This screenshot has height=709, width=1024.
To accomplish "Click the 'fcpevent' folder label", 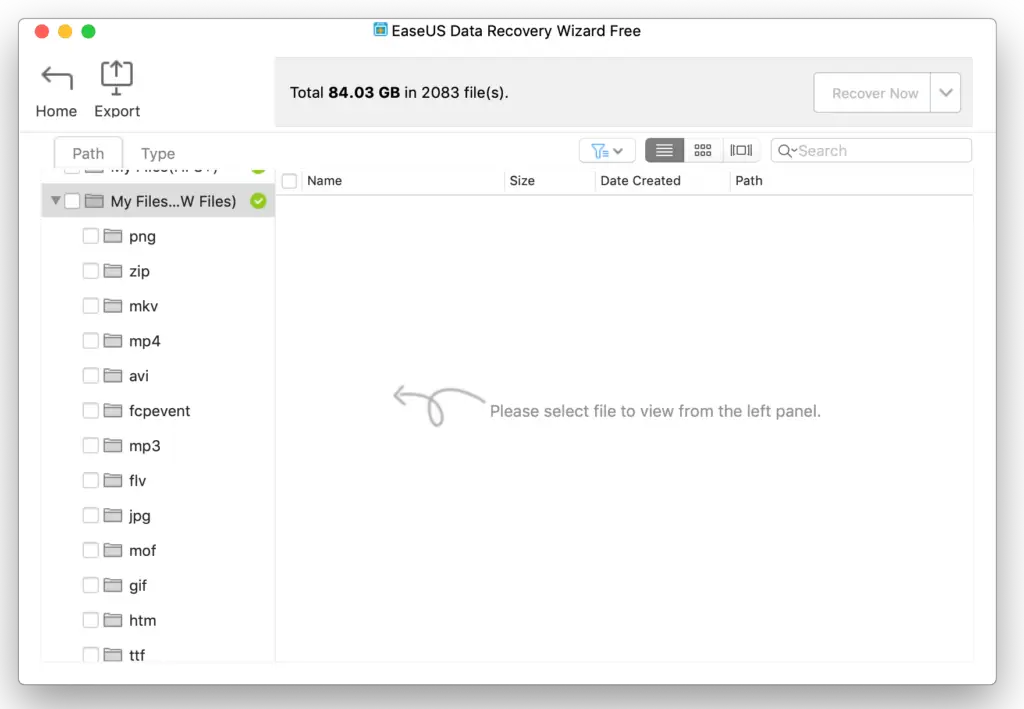I will (x=159, y=411).
